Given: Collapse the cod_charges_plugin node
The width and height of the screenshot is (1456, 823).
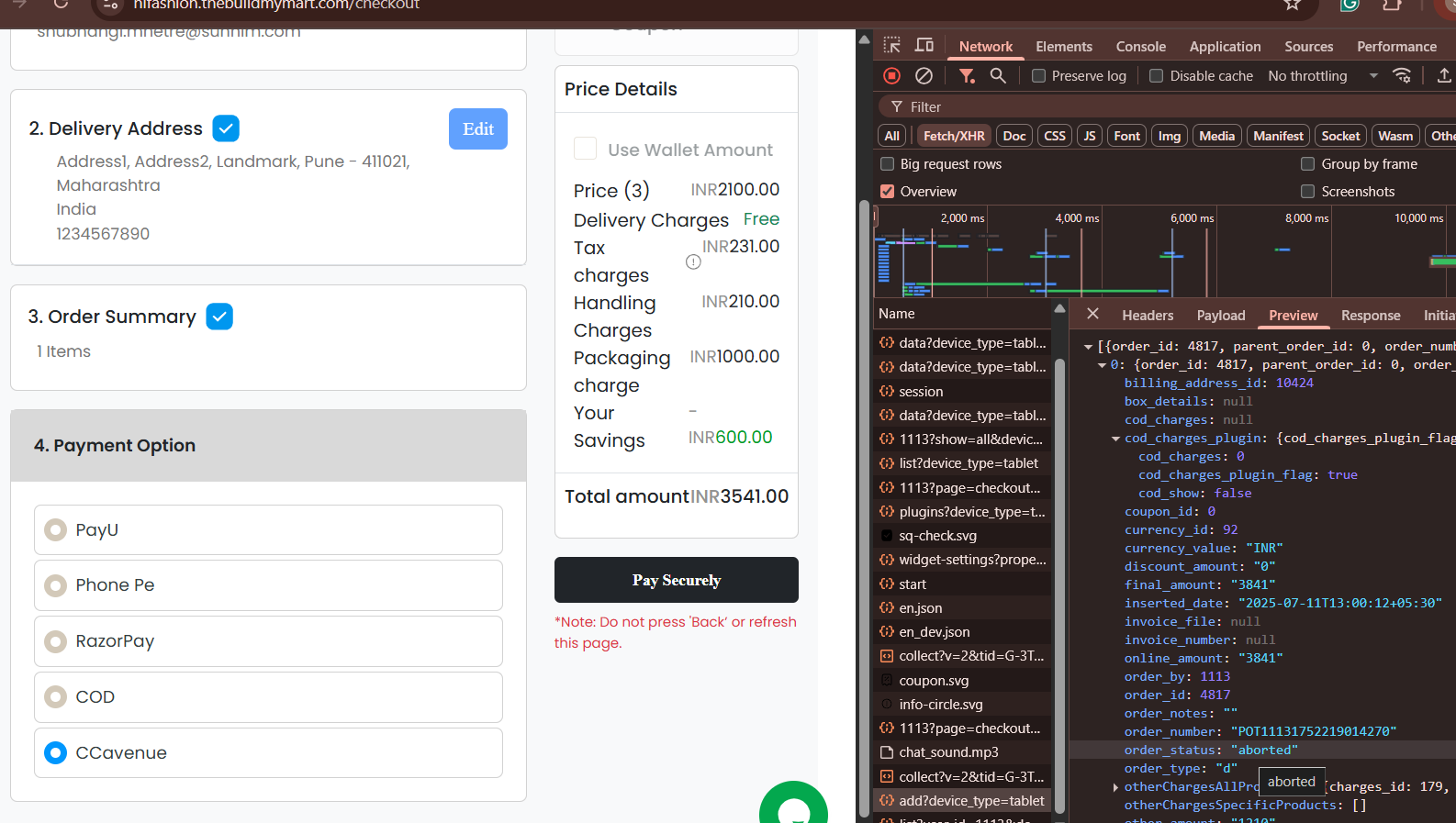Looking at the screenshot, I should tap(1115, 439).
